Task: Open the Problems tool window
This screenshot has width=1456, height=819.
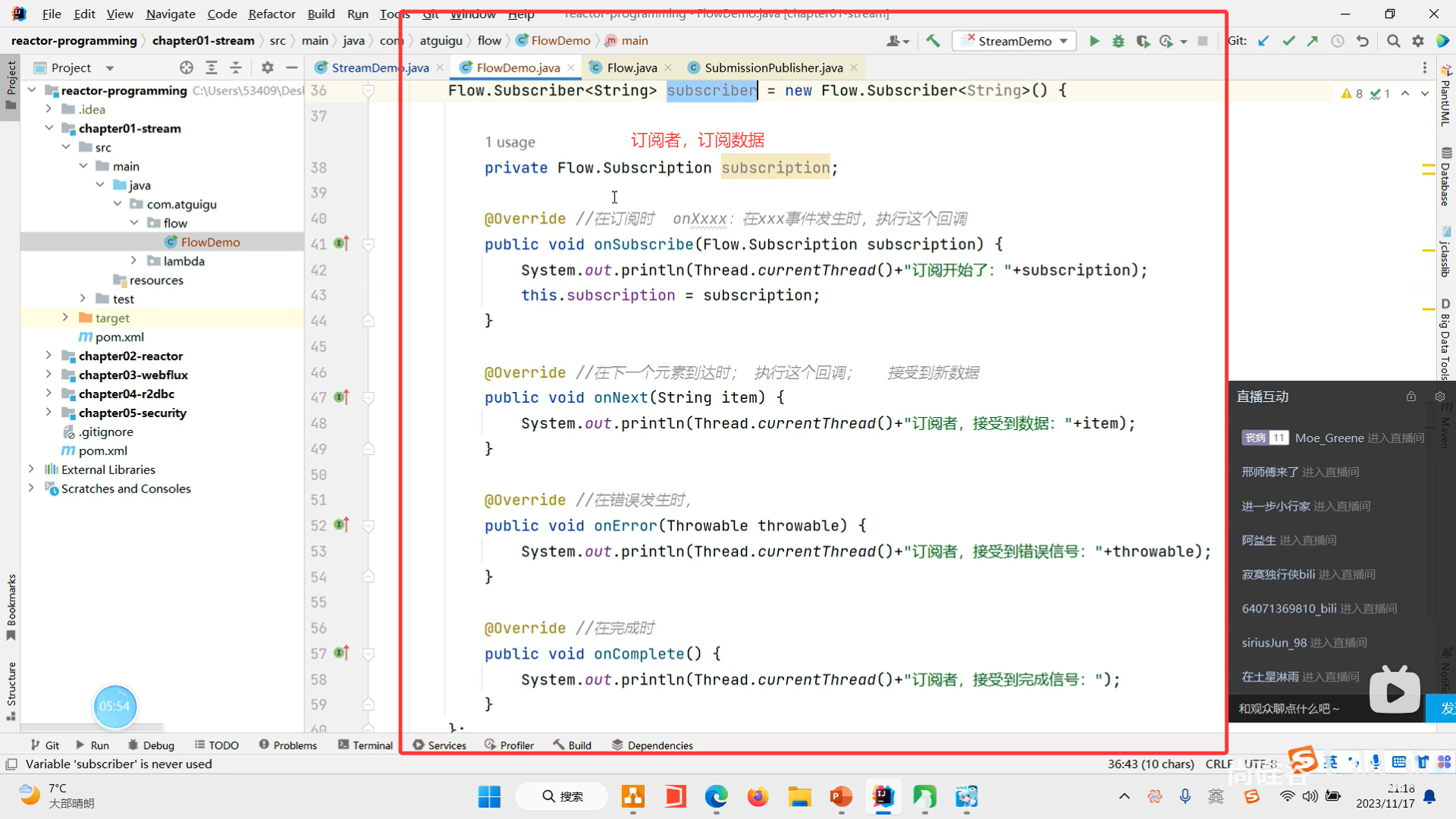Action: click(287, 745)
